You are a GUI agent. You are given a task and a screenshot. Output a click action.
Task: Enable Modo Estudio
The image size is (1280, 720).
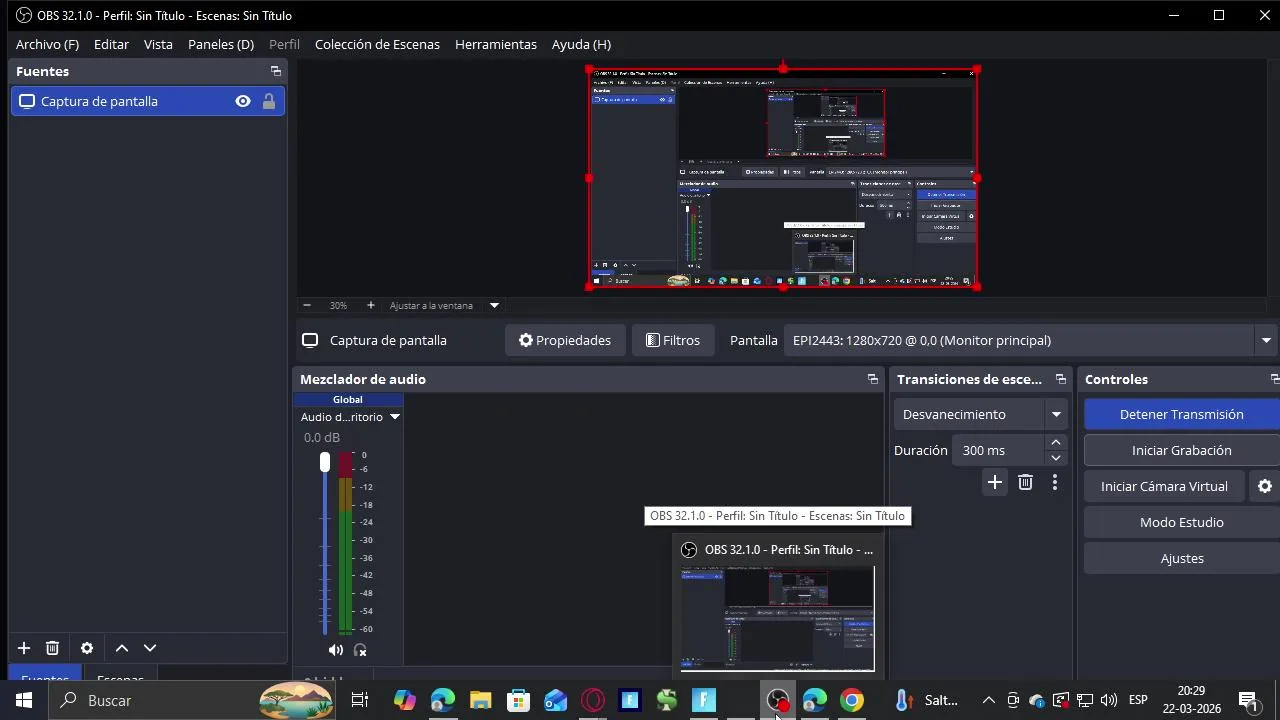pyautogui.click(x=1182, y=522)
